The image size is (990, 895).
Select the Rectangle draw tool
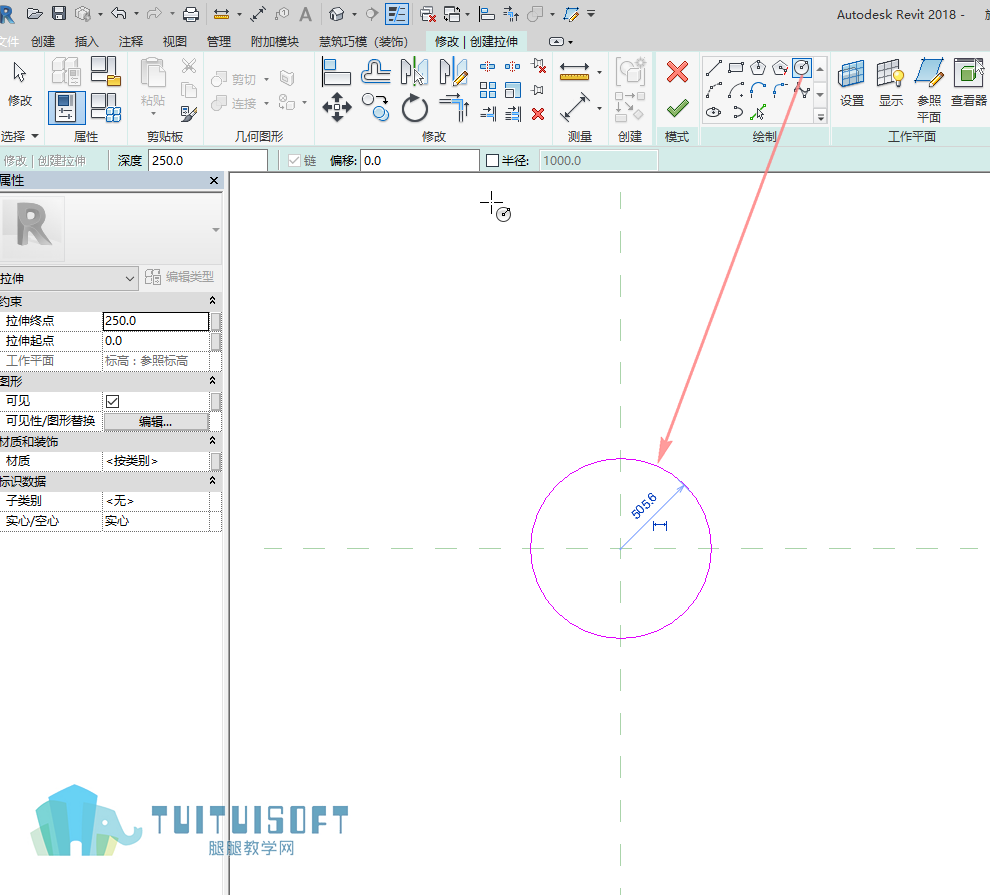736,68
